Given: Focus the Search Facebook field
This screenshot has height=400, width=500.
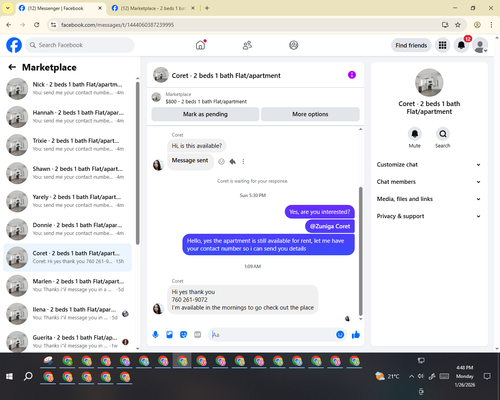Looking at the screenshot, I should (x=80, y=45).
